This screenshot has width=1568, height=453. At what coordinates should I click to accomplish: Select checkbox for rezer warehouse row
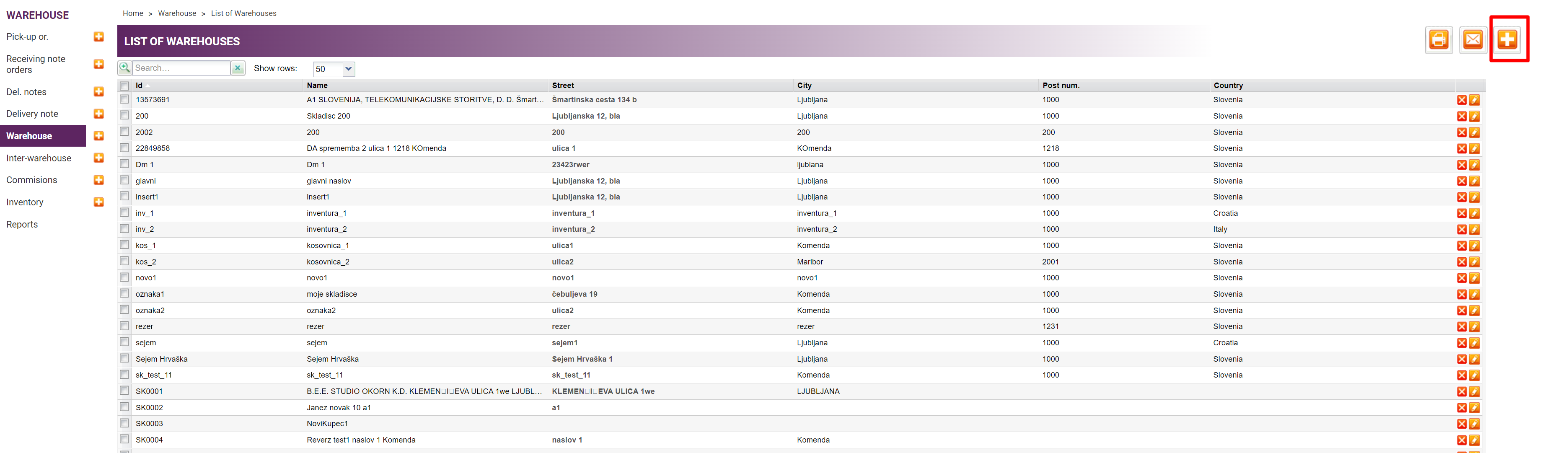click(x=125, y=326)
